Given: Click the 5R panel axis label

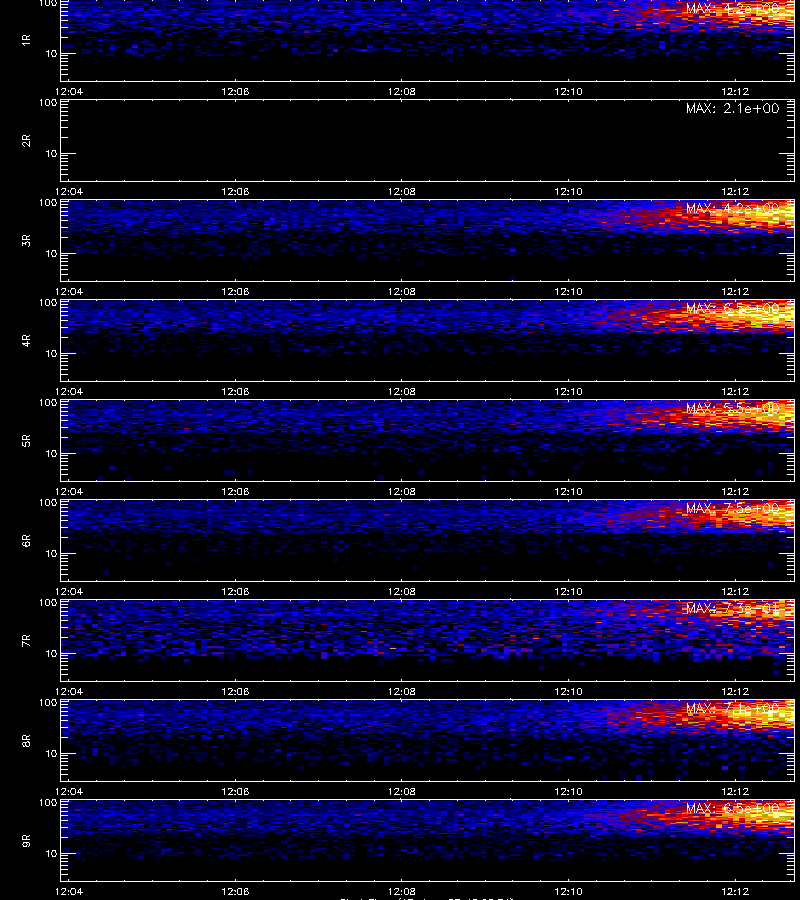Looking at the screenshot, I should 26,440.
